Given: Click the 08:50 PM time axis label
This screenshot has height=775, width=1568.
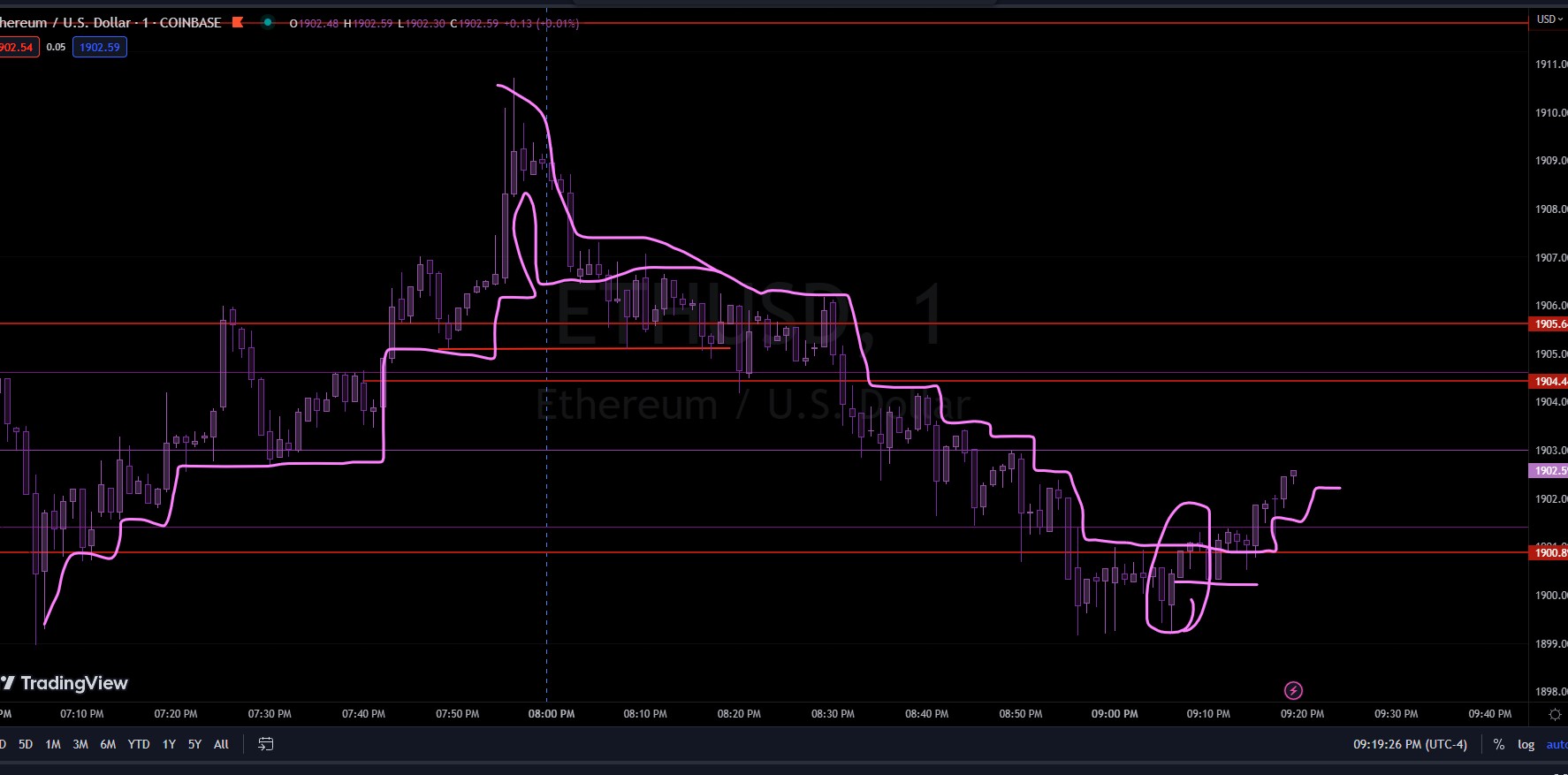Looking at the screenshot, I should point(1021,713).
